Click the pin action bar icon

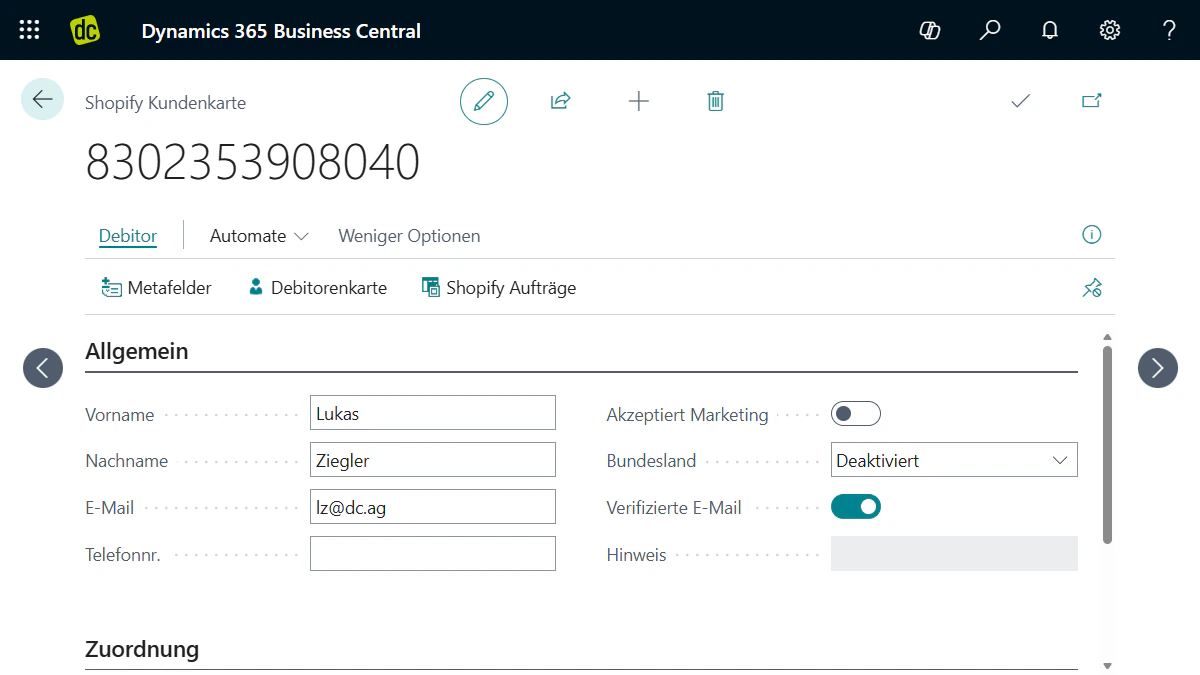1092,288
